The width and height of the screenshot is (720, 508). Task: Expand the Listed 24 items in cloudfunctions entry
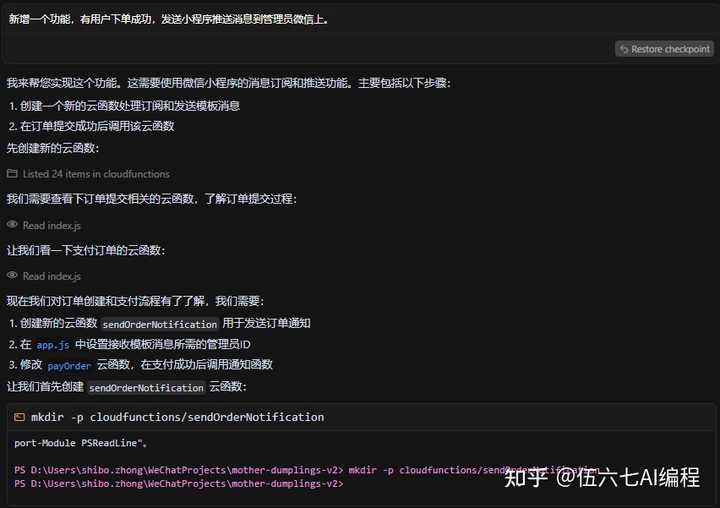point(95,173)
